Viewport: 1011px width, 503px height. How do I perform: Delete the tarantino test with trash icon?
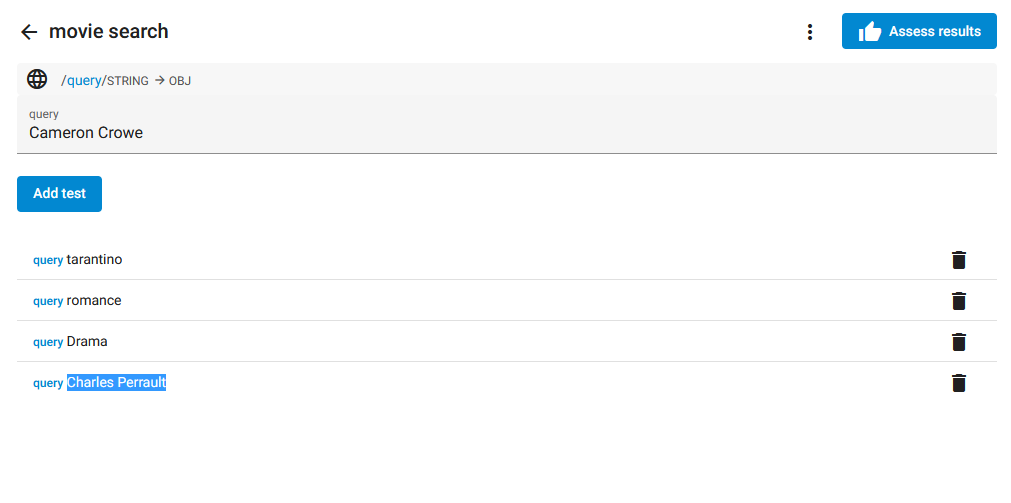click(x=959, y=260)
